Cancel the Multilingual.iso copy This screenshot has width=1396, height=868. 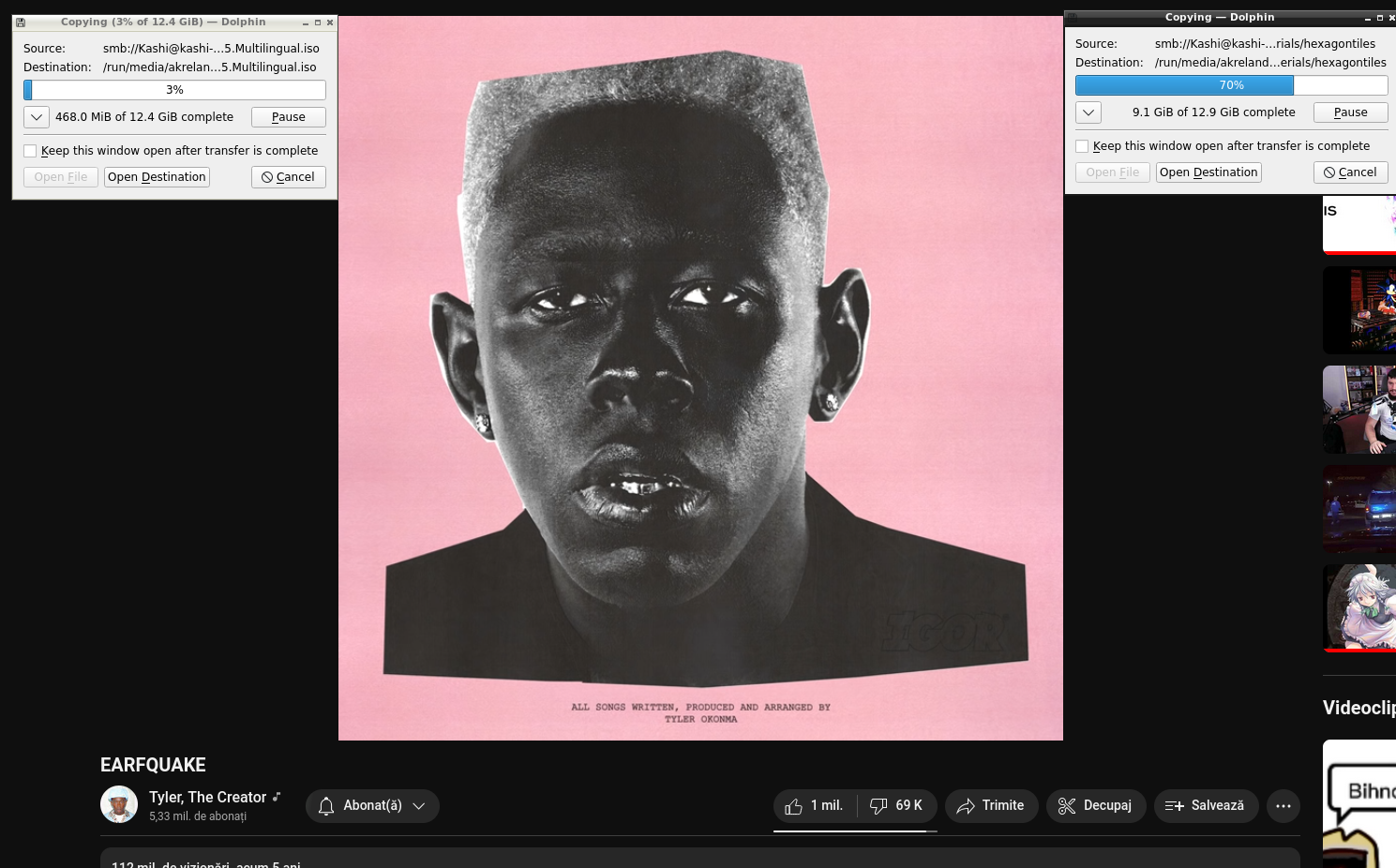coord(289,177)
